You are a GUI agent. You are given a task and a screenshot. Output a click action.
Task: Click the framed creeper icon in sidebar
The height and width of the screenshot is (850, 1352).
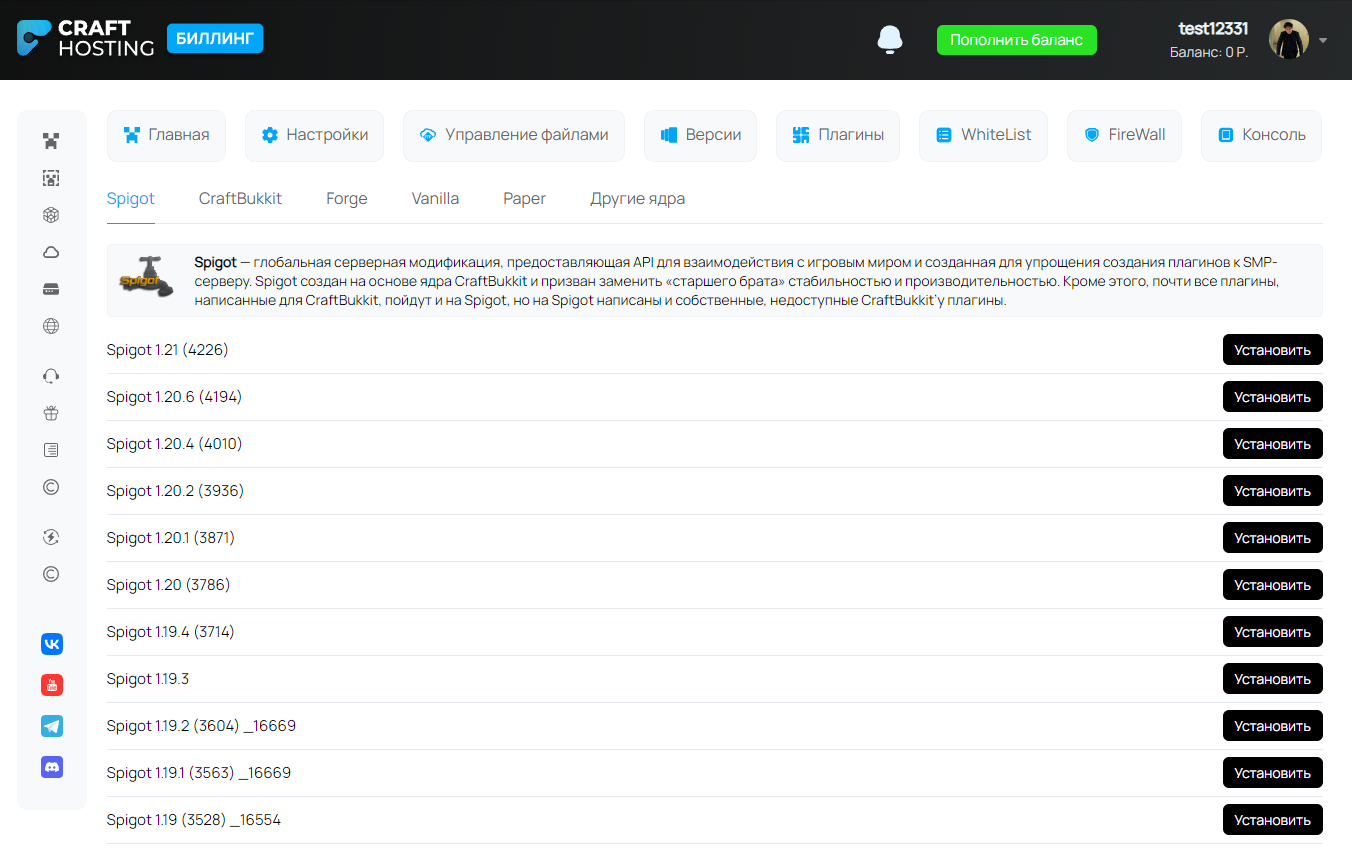(51, 178)
